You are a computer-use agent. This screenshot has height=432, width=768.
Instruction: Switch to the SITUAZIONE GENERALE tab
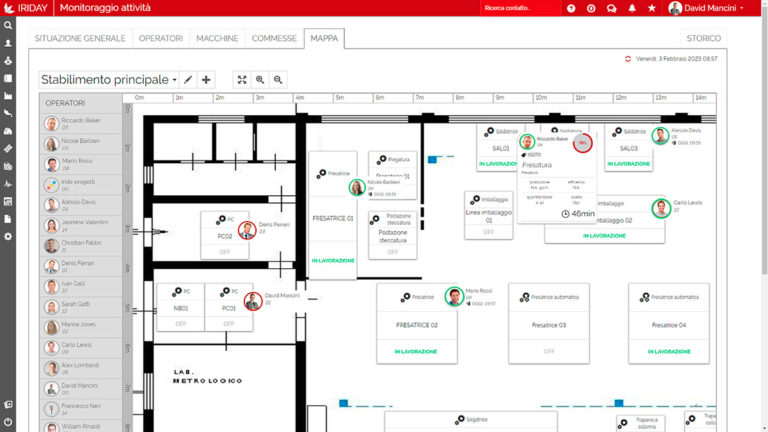click(x=80, y=38)
